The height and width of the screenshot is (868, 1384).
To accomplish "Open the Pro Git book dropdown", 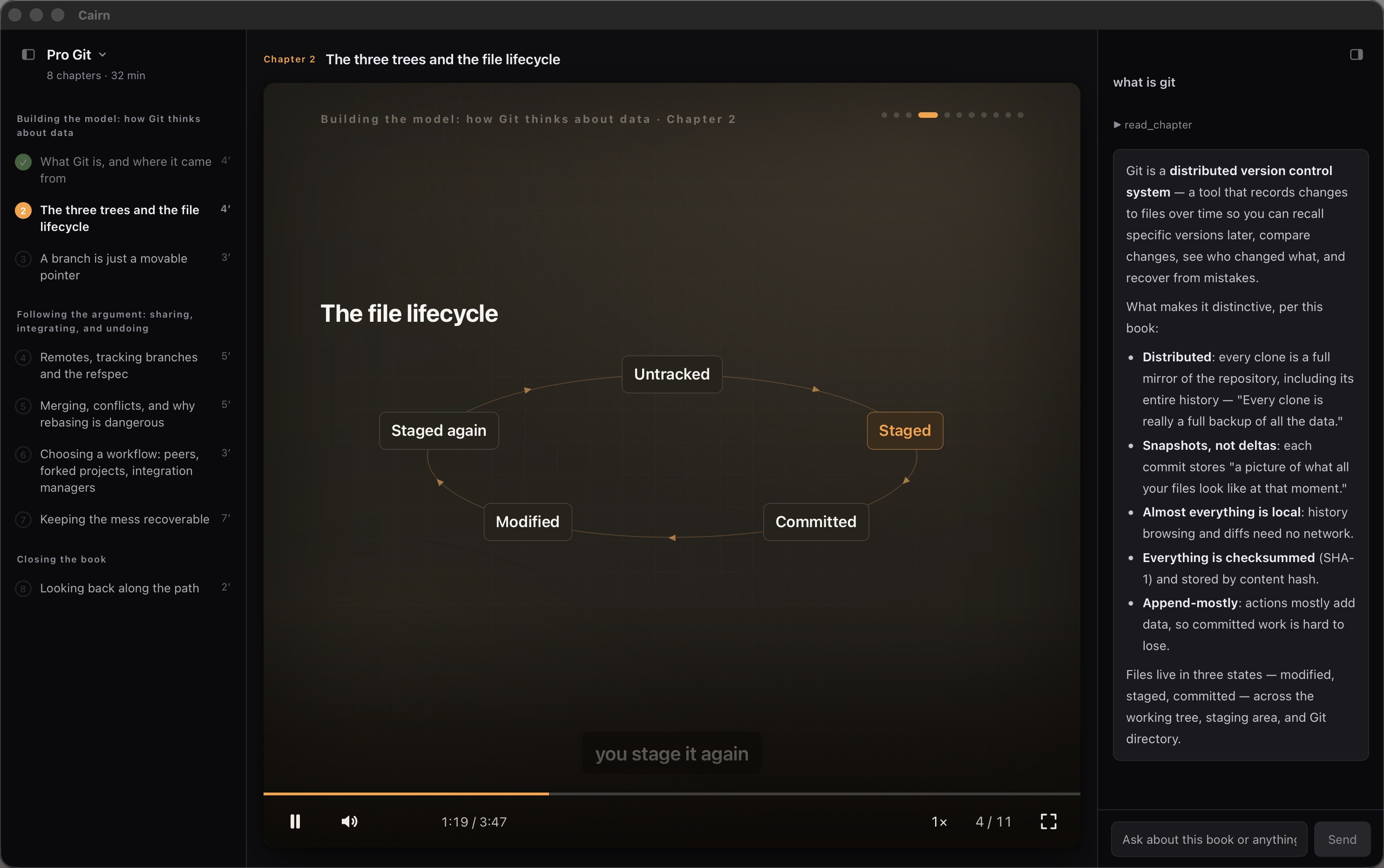I will (76, 54).
